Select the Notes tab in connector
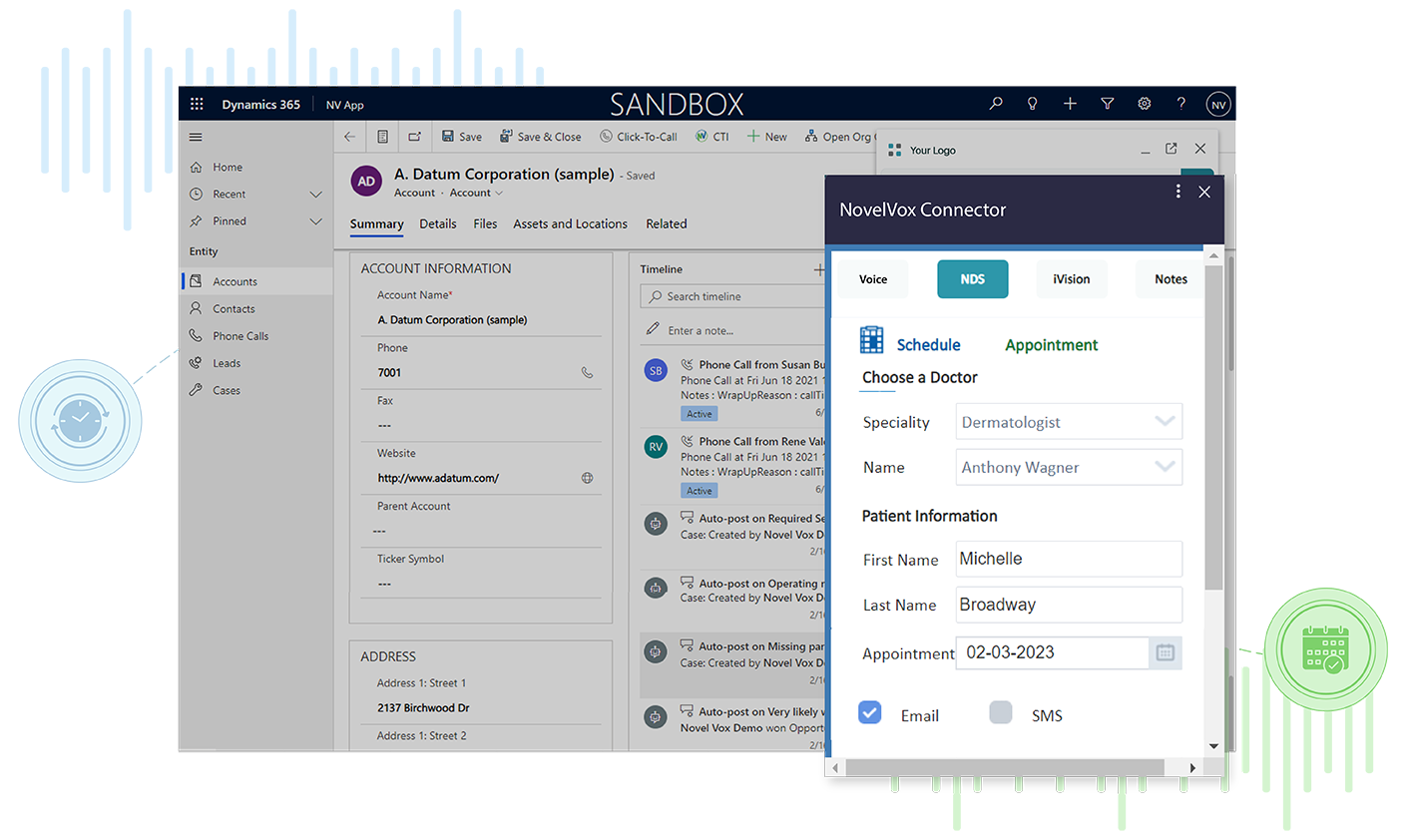1414x840 pixels. tap(1171, 279)
